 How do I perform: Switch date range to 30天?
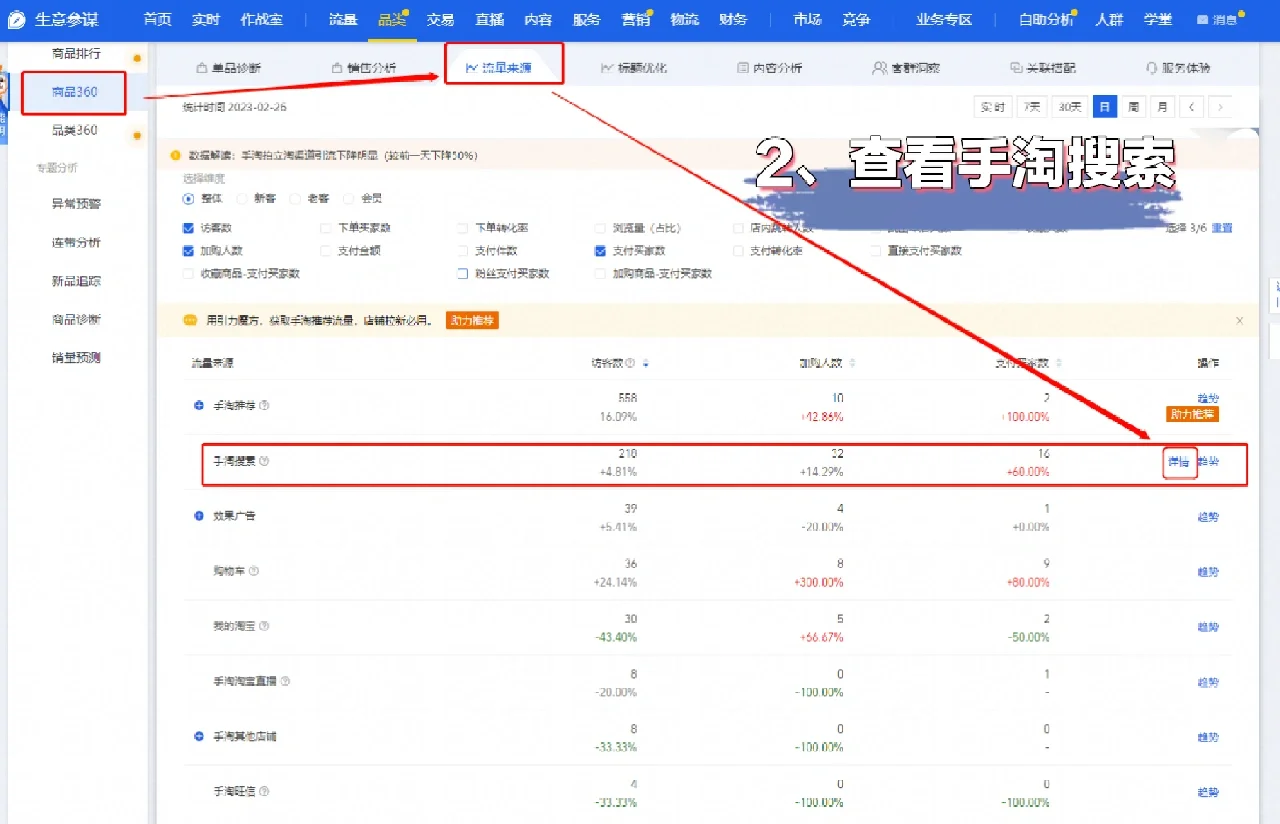click(x=1069, y=107)
